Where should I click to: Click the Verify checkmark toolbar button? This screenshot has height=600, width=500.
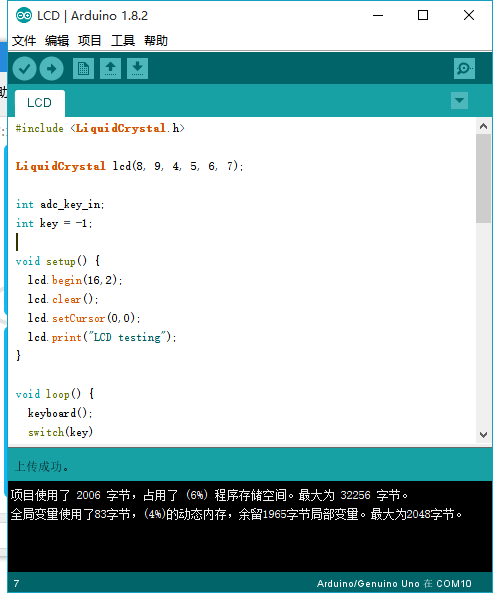pyautogui.click(x=24, y=69)
